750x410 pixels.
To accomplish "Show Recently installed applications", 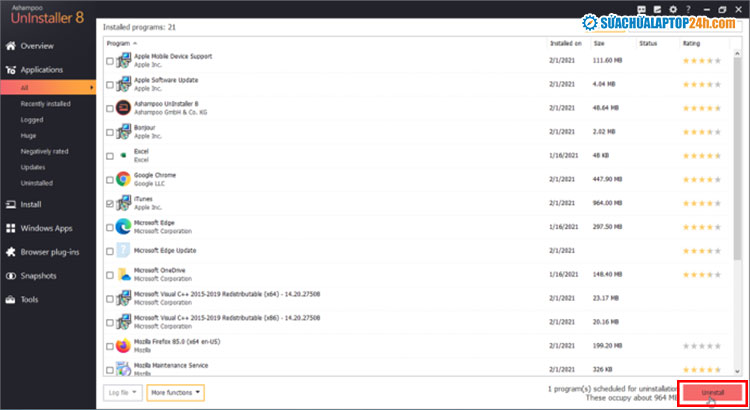I will click(45, 104).
